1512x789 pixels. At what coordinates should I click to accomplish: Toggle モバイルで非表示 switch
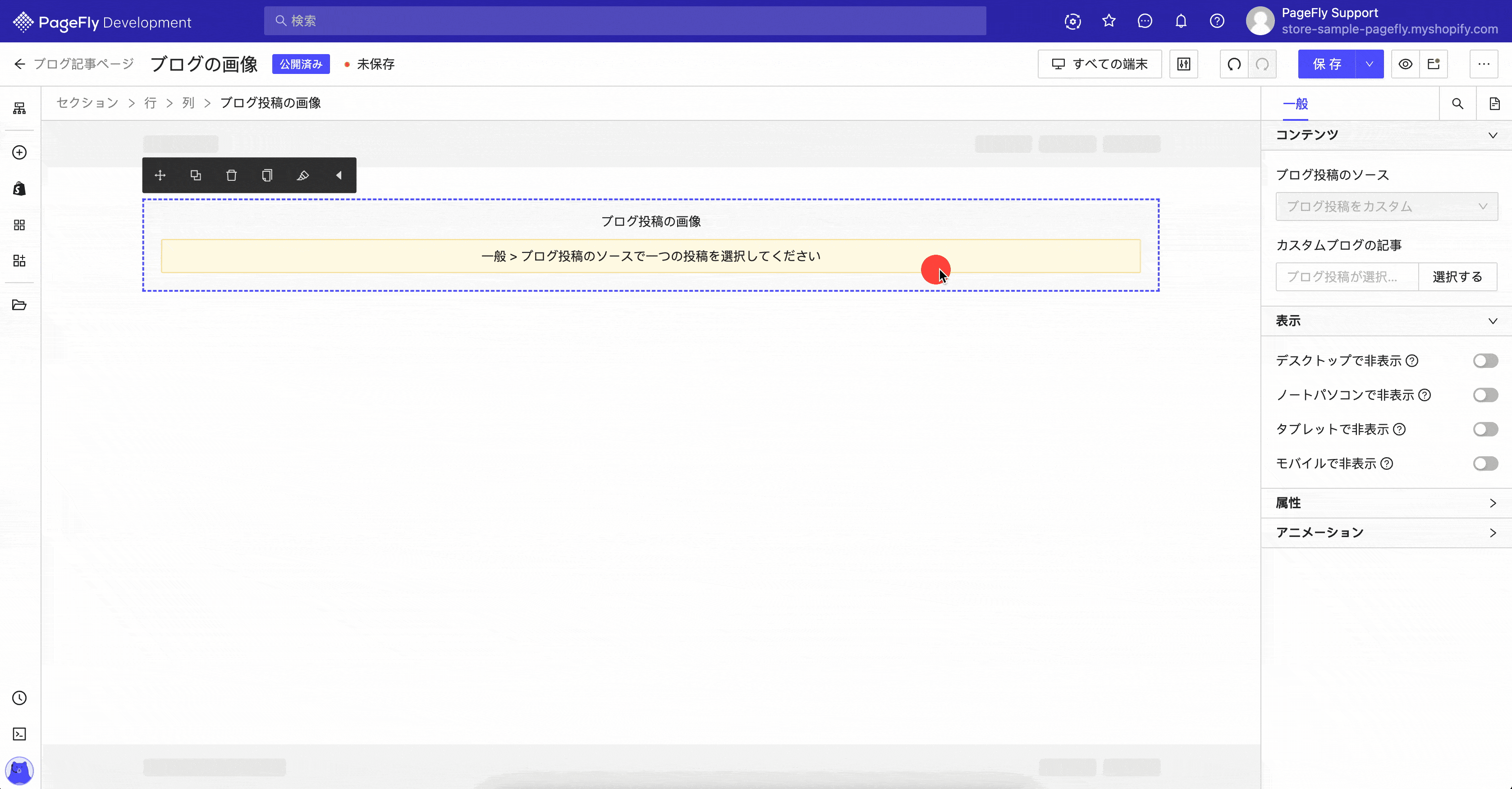click(x=1485, y=464)
